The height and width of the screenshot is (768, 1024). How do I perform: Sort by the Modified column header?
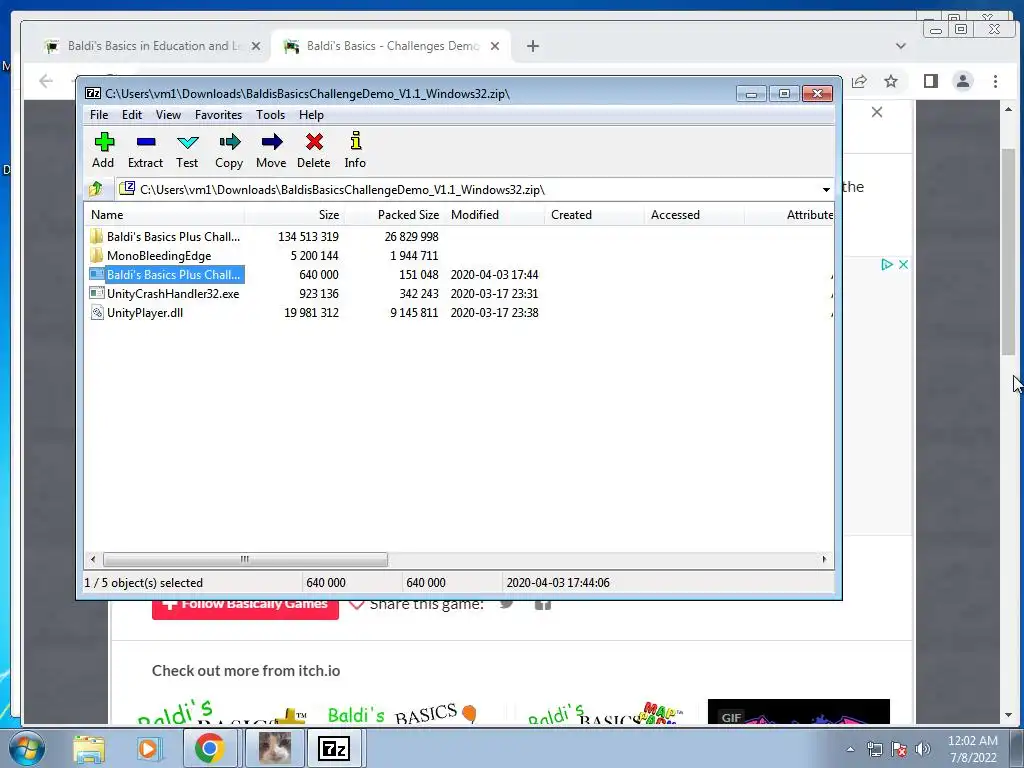point(494,215)
